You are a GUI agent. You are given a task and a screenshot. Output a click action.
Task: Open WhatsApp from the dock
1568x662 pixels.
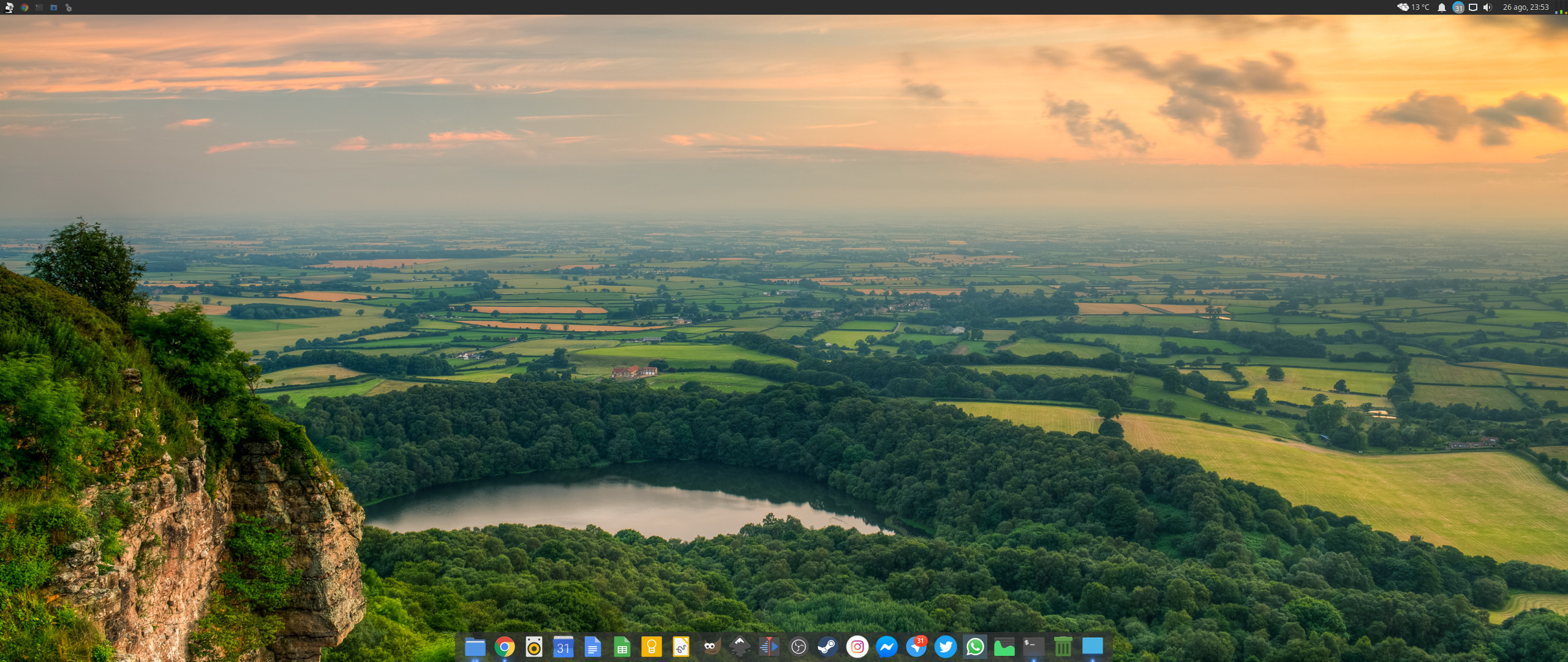click(974, 647)
